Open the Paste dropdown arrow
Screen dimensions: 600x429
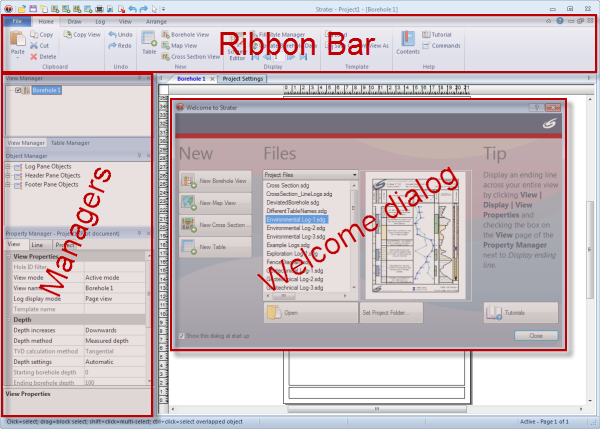click(18, 58)
